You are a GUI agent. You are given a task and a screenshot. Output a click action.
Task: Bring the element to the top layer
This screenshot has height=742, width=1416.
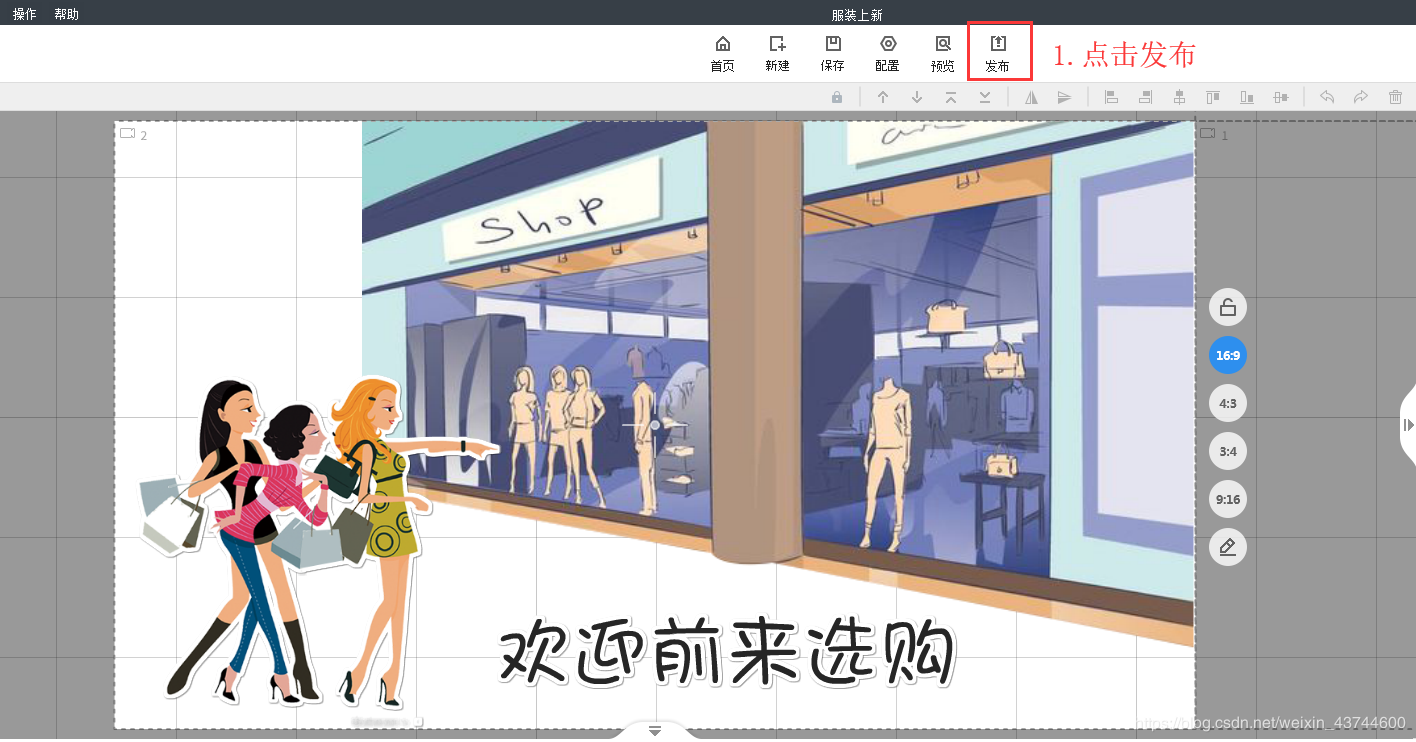pos(951,97)
